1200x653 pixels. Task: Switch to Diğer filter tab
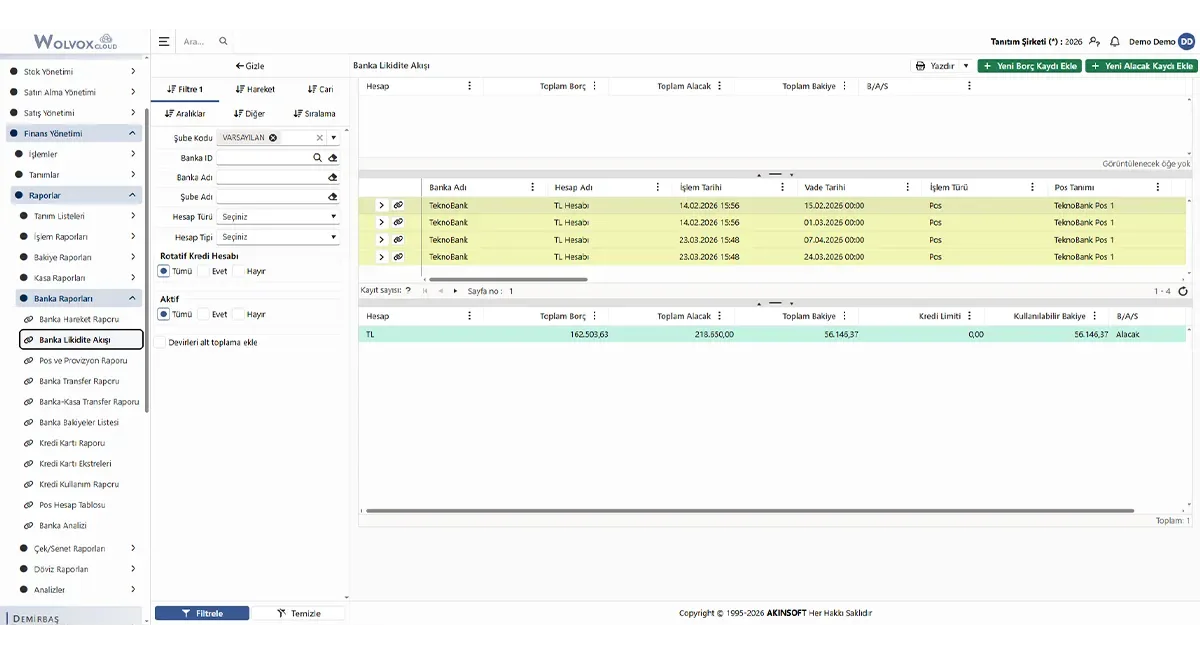pos(249,114)
